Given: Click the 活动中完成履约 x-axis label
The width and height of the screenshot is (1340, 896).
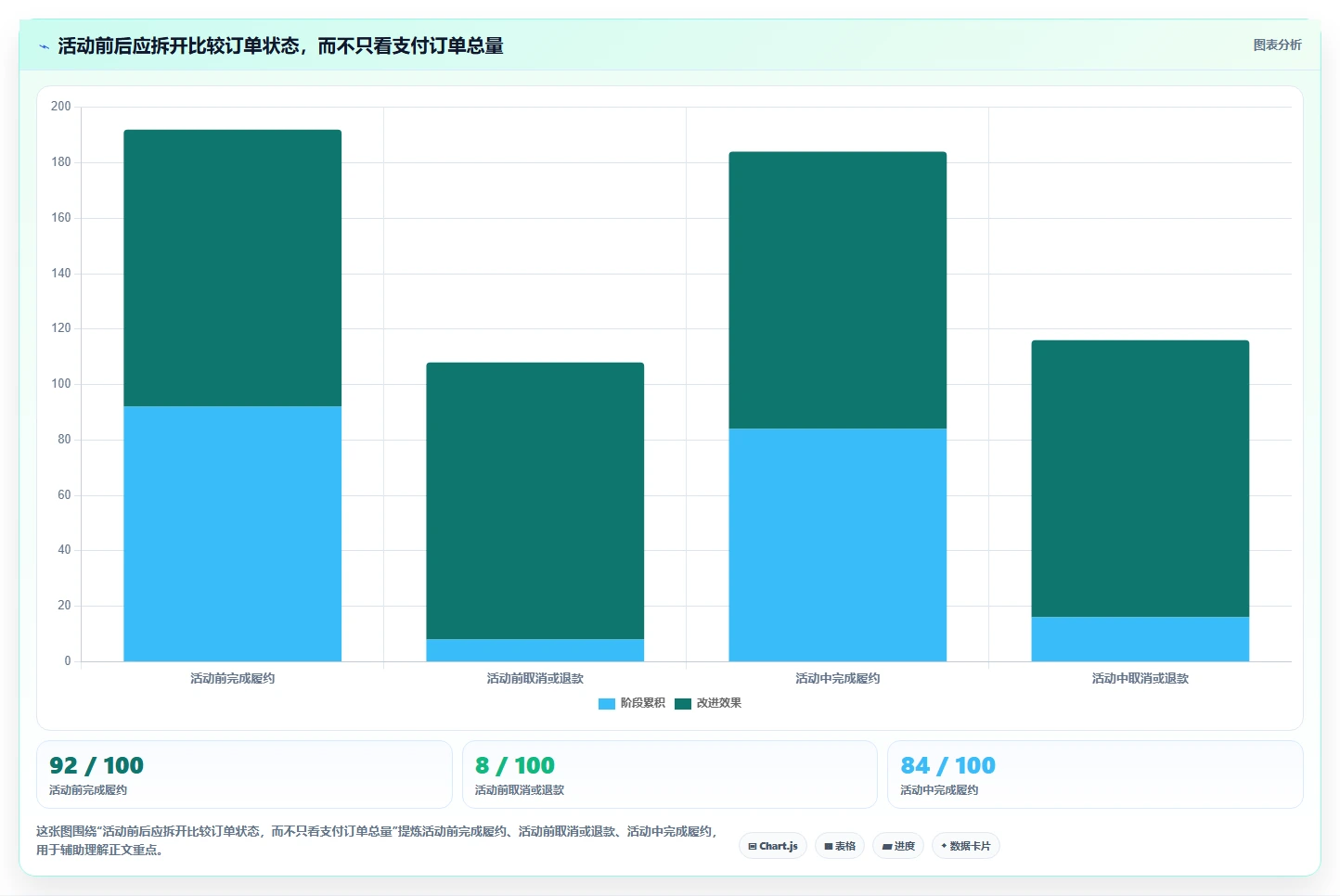Looking at the screenshot, I should tap(838, 678).
